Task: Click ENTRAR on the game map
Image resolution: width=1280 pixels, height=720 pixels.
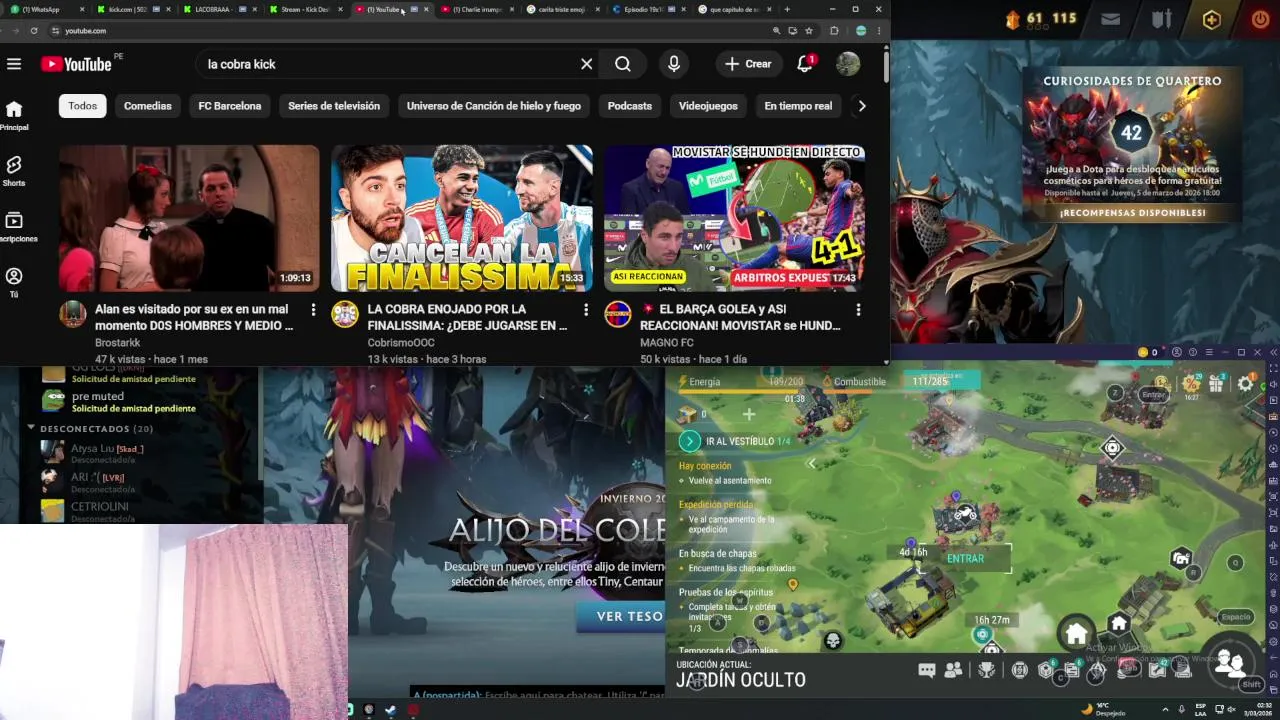Action: [965, 559]
